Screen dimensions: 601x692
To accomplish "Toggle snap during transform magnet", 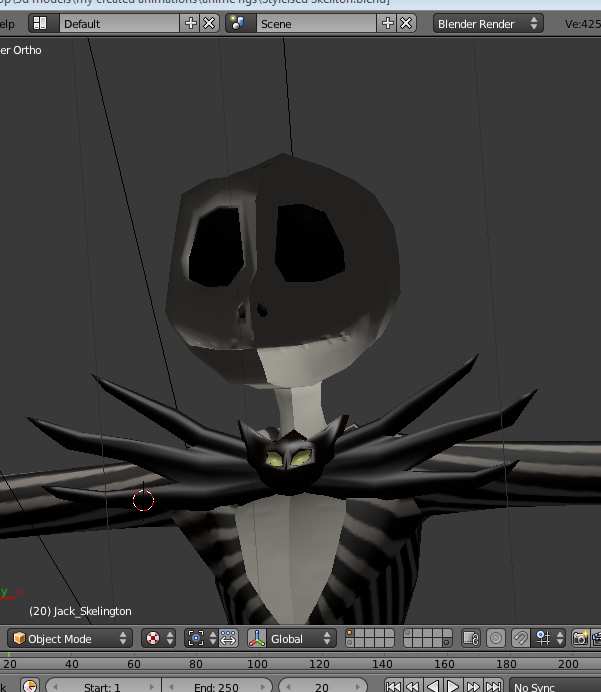I will click(521, 639).
